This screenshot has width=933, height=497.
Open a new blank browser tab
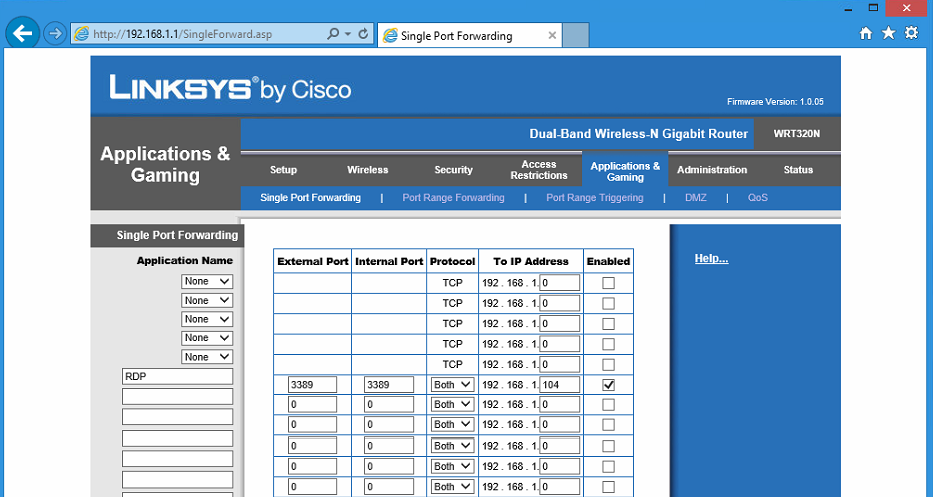[575, 35]
